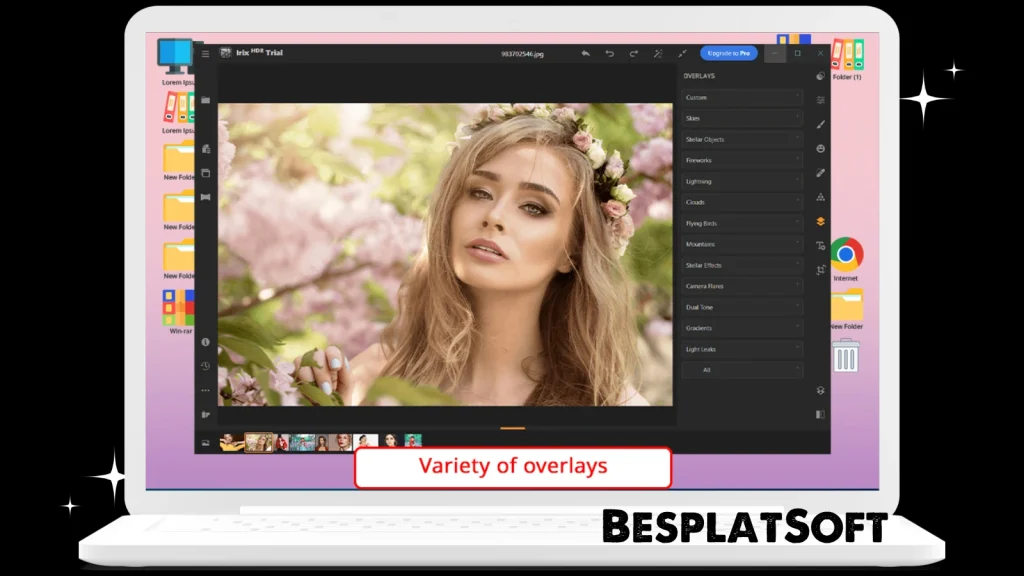This screenshot has height=576, width=1024.
Task: Undo the last edit with the undo arrow
Action: (609, 53)
